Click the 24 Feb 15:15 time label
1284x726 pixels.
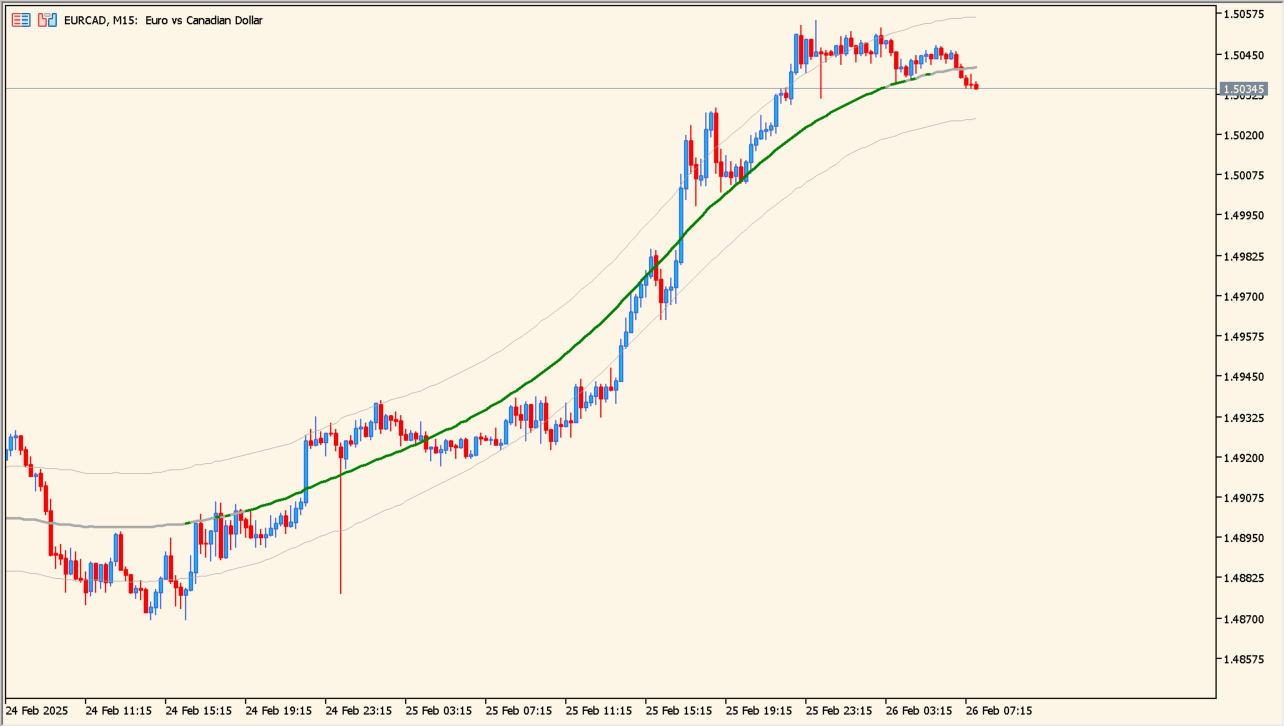[198, 711]
